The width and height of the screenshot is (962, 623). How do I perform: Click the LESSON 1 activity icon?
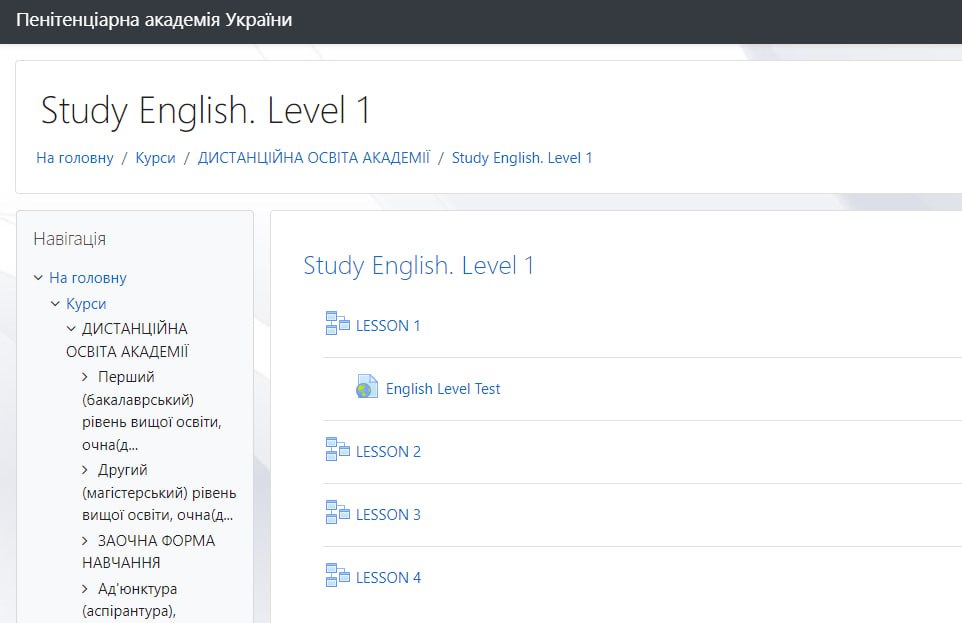(337, 323)
